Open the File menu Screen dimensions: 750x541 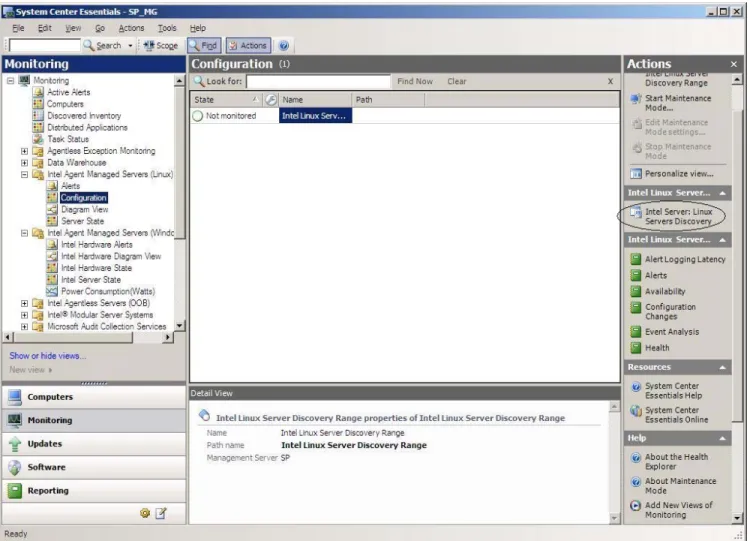coord(18,28)
